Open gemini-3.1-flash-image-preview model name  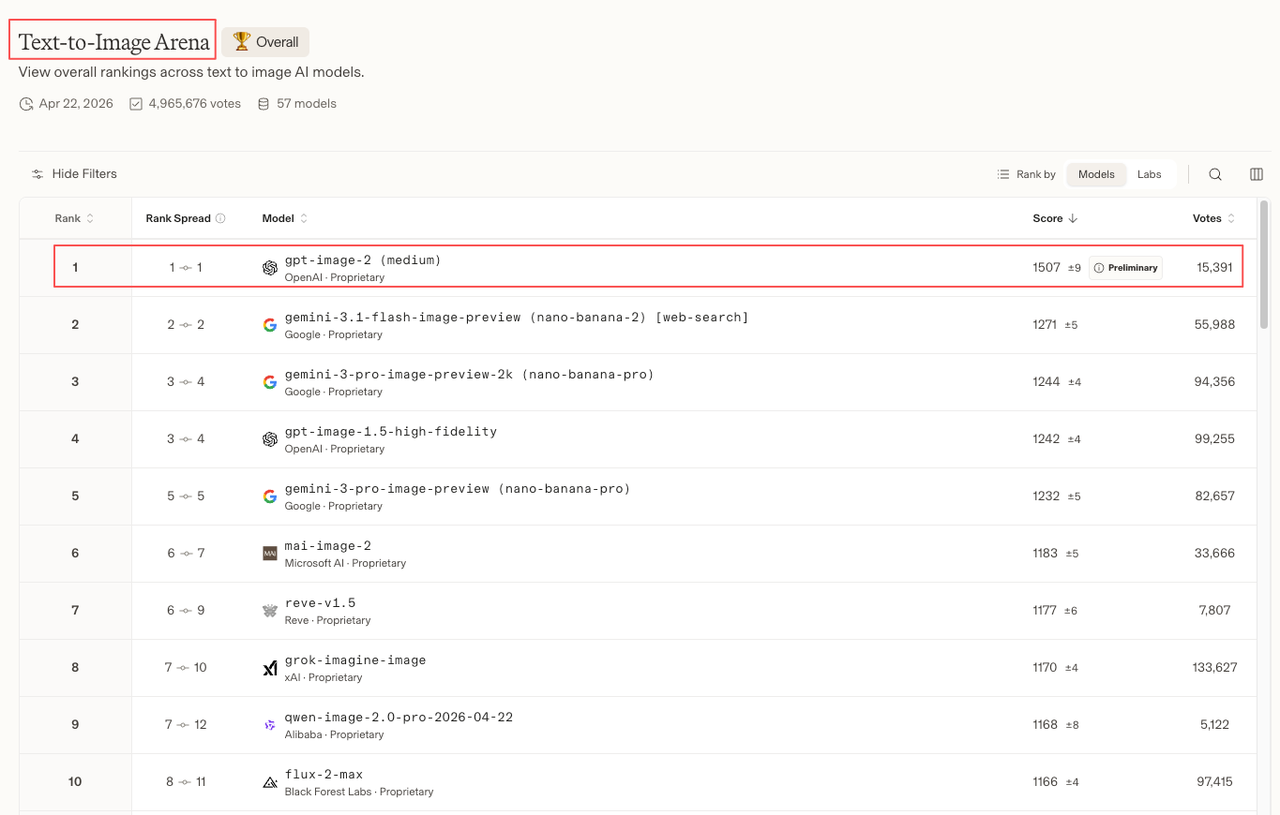tap(516, 317)
